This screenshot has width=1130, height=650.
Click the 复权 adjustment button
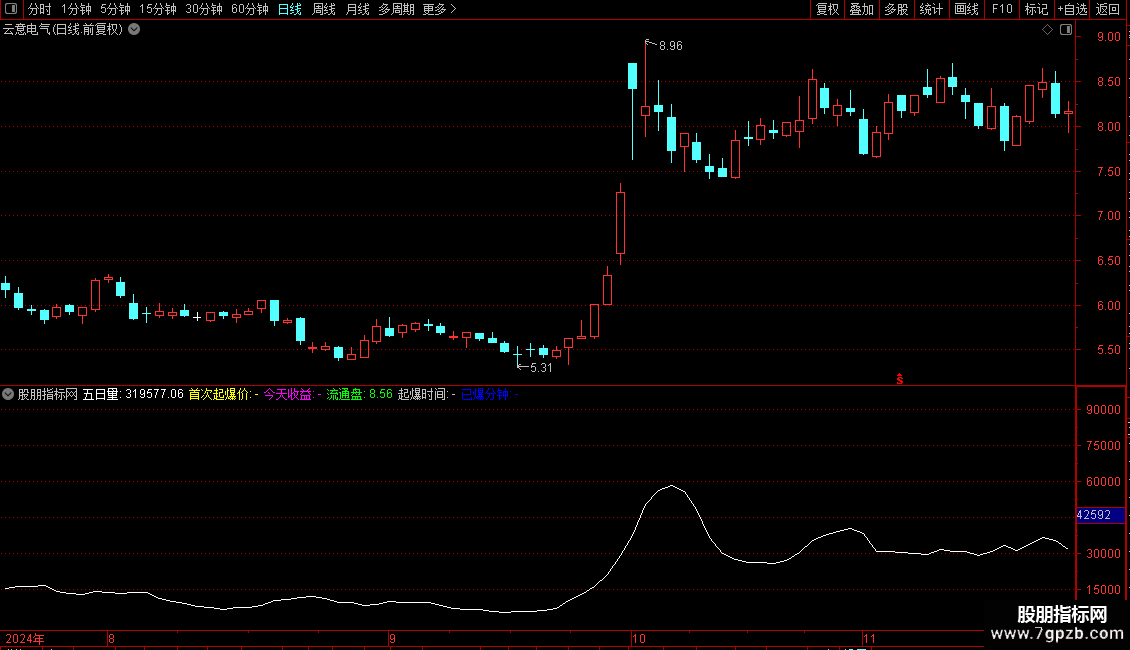click(x=827, y=9)
